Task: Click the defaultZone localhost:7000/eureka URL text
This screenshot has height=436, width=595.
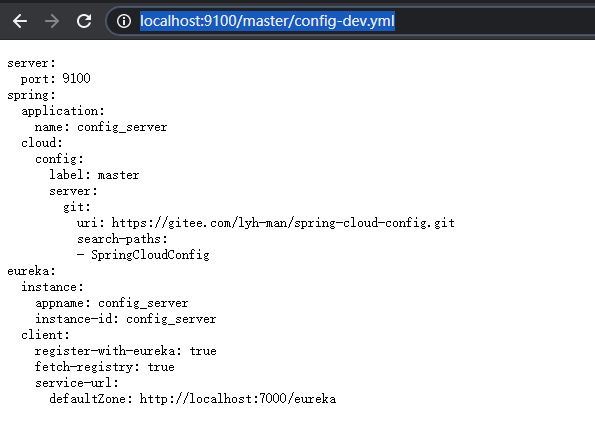Action: coord(238,399)
